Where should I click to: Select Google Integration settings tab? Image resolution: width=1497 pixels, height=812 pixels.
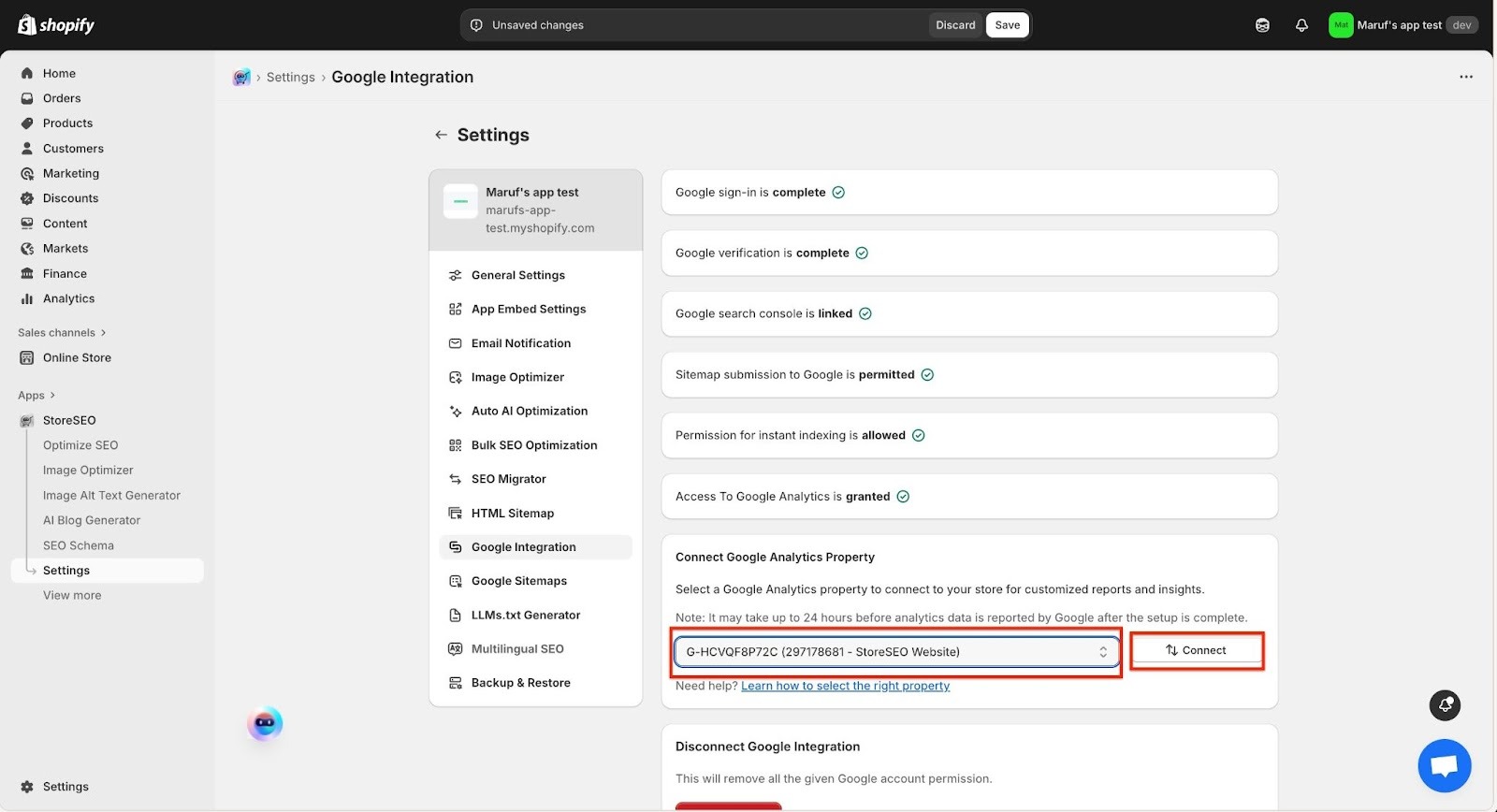coord(535,547)
